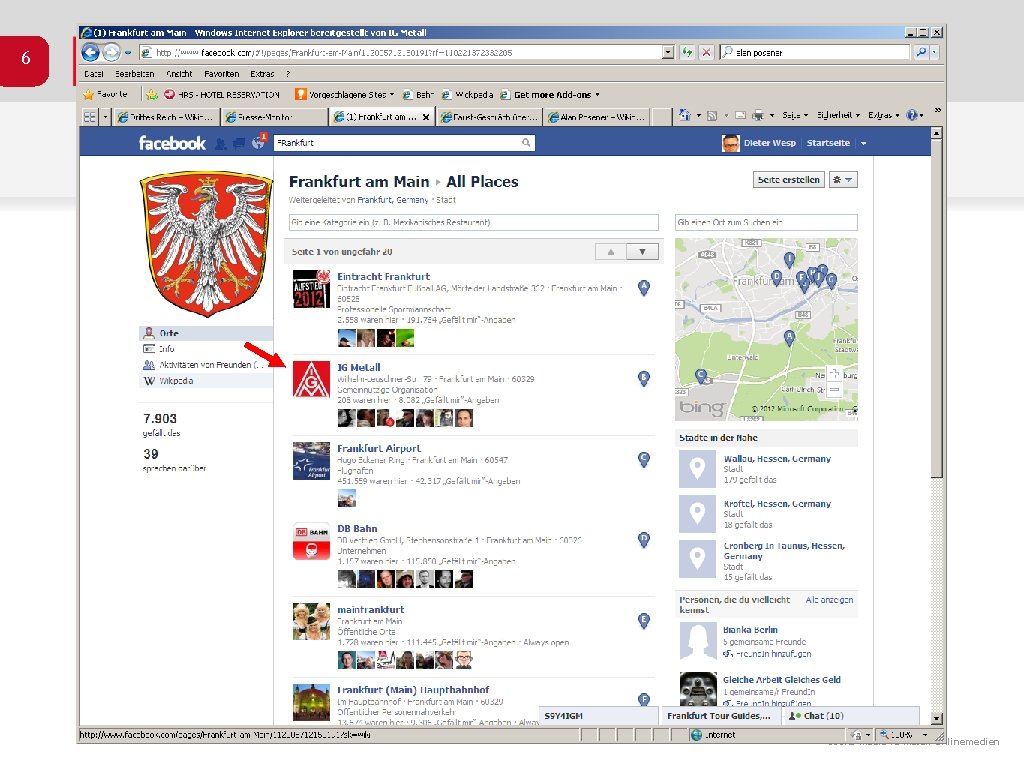Image resolution: width=1024 pixels, height=768 pixels.
Task: Click map marker D next to DB Bahn
Action: tap(644, 539)
